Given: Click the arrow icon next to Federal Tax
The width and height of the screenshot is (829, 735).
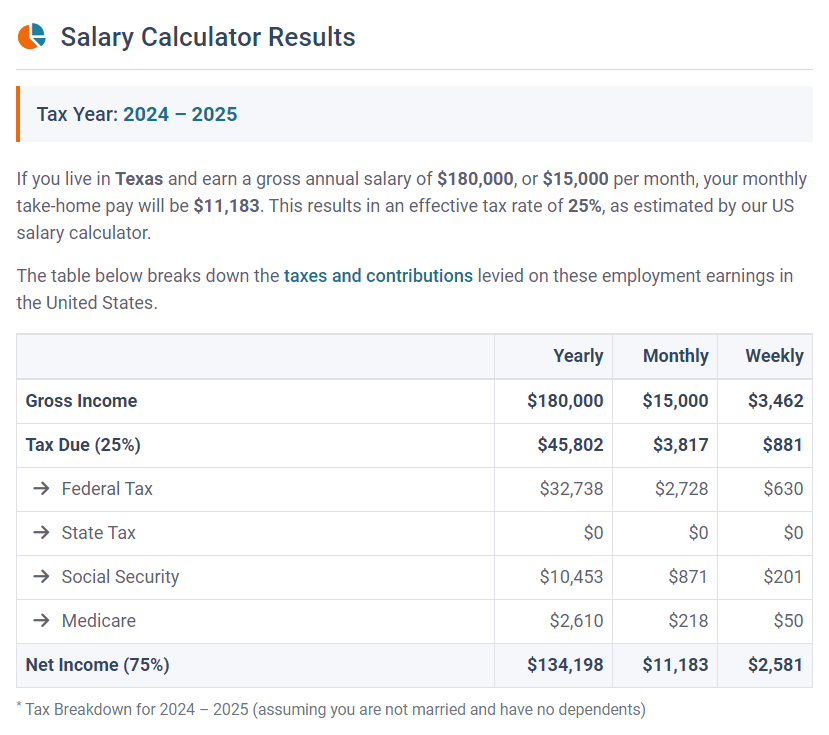Looking at the screenshot, I should click(41, 489).
